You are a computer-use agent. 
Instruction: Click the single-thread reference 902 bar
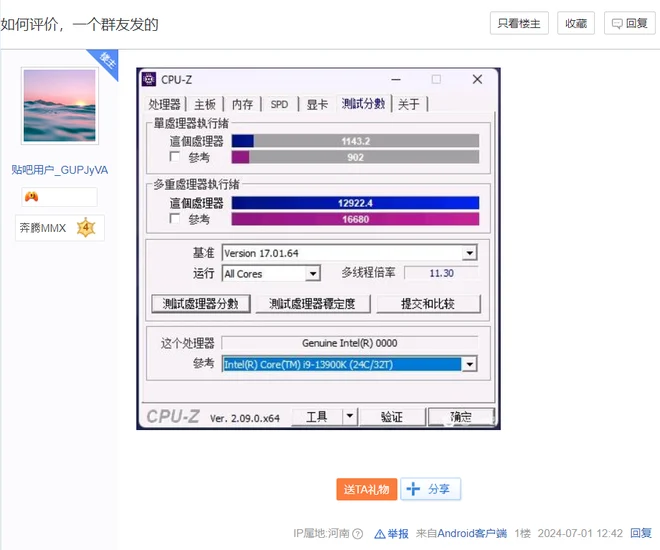[355, 157]
